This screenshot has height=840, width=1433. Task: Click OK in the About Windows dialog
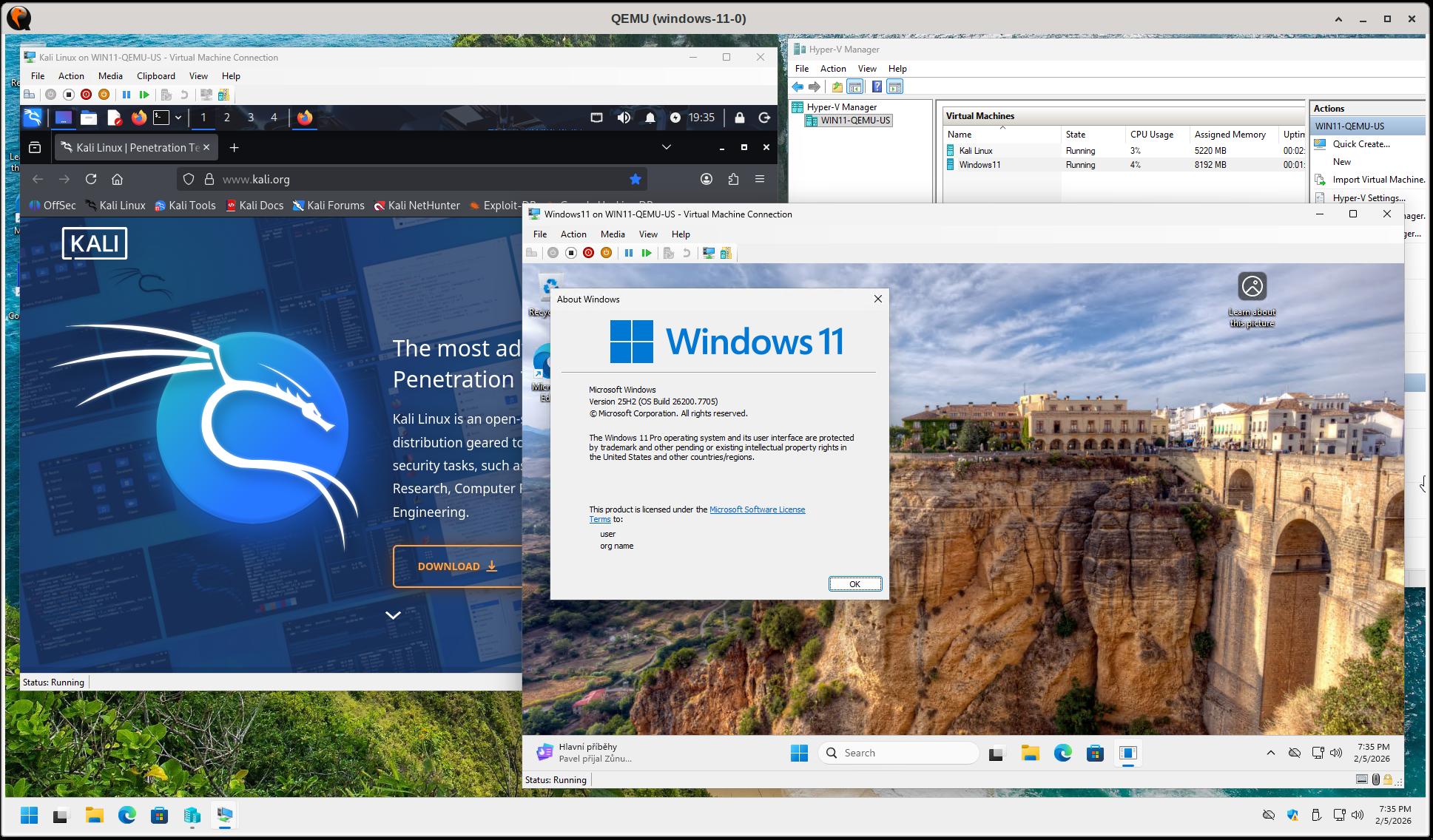855,584
